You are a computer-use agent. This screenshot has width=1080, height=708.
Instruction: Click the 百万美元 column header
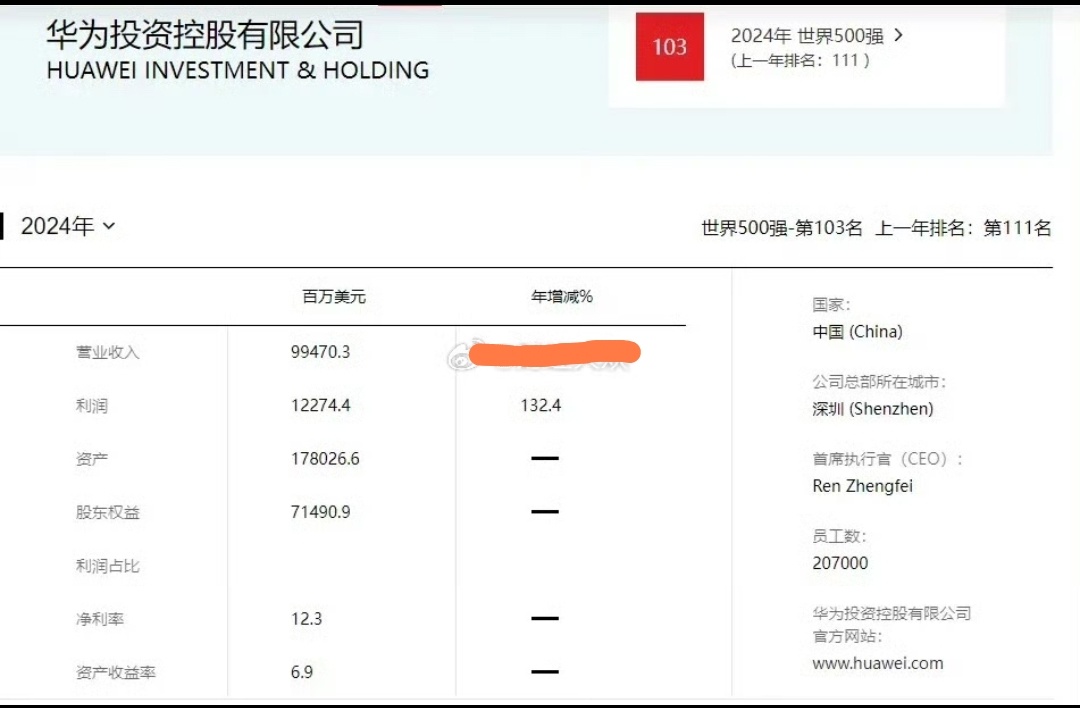[334, 297]
